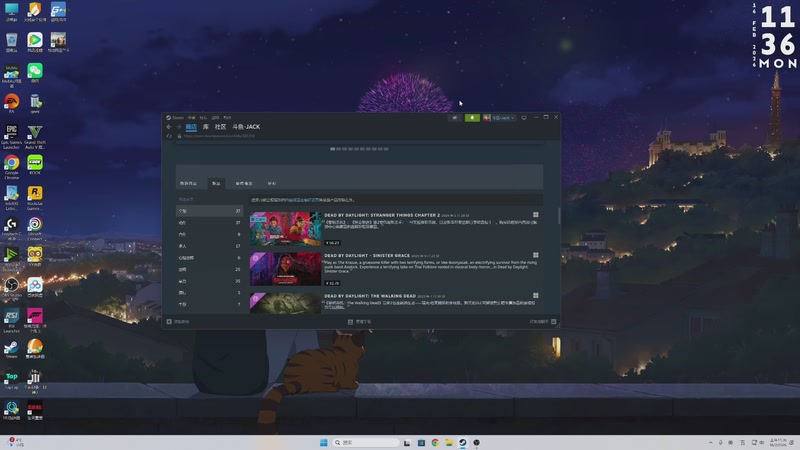Image resolution: width=800 pixels, height=450 pixels.
Task: Open the 库 (Library) tab
Action: (206, 127)
